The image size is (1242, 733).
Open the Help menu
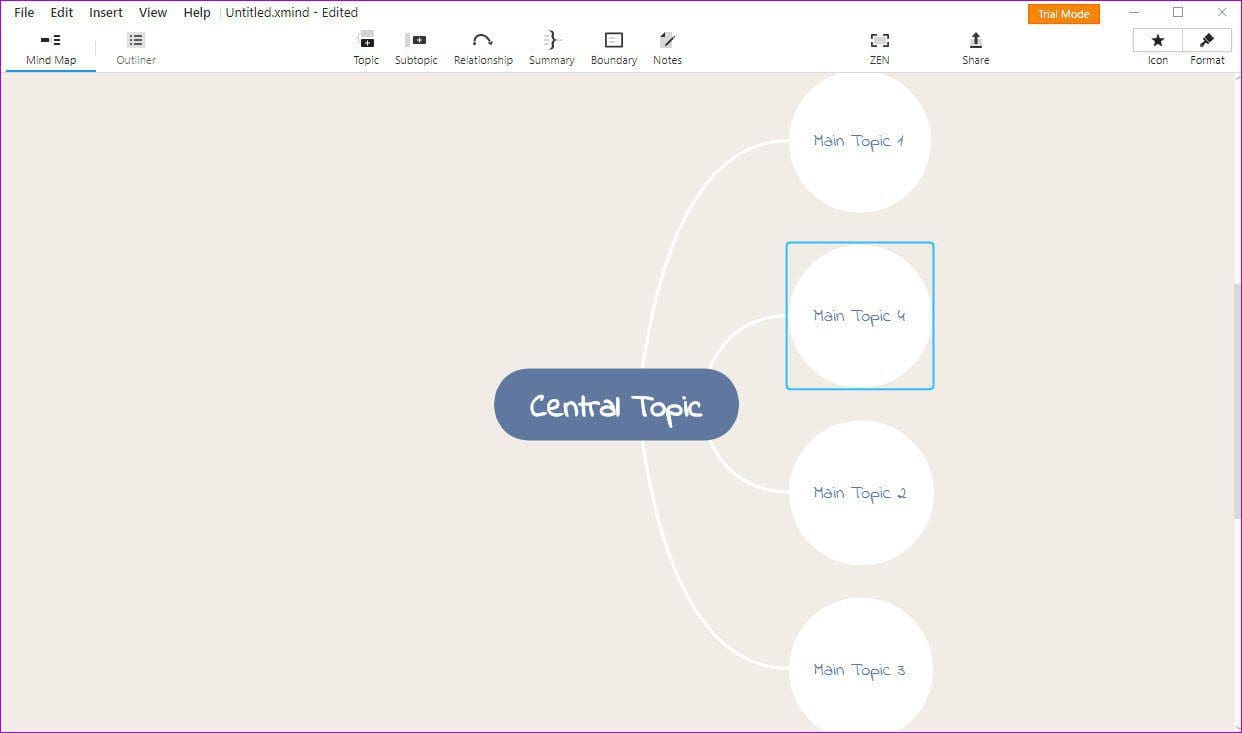click(x=197, y=13)
